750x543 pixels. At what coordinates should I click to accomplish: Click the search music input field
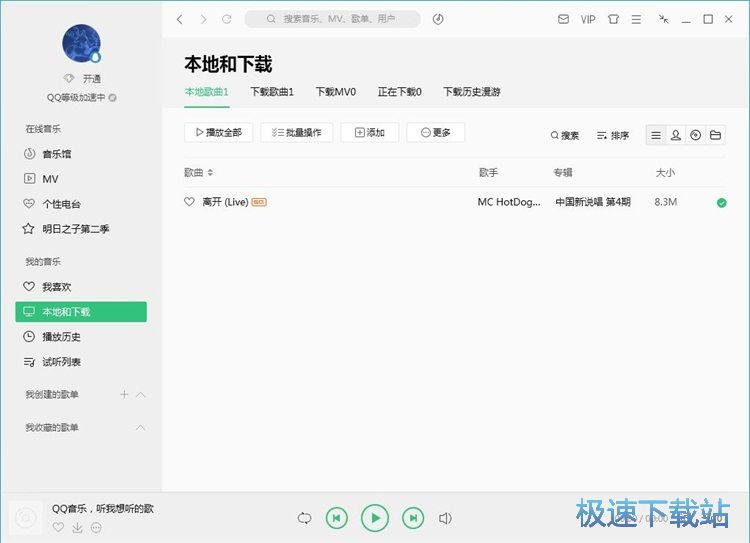(332, 19)
